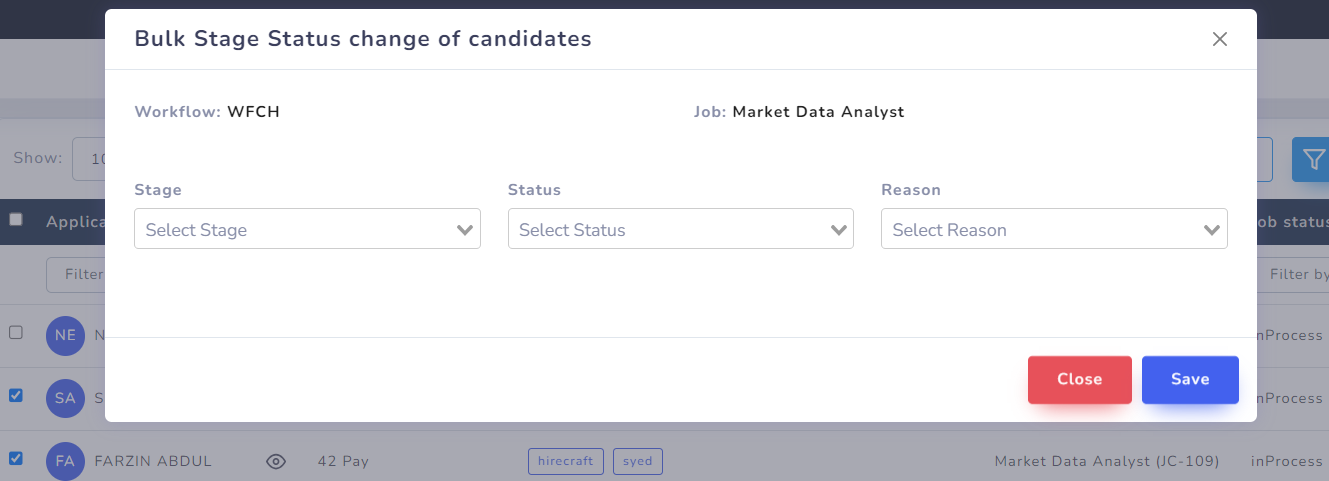1329x481 pixels.
Task: Click the FA avatar circle
Action: tap(65, 461)
